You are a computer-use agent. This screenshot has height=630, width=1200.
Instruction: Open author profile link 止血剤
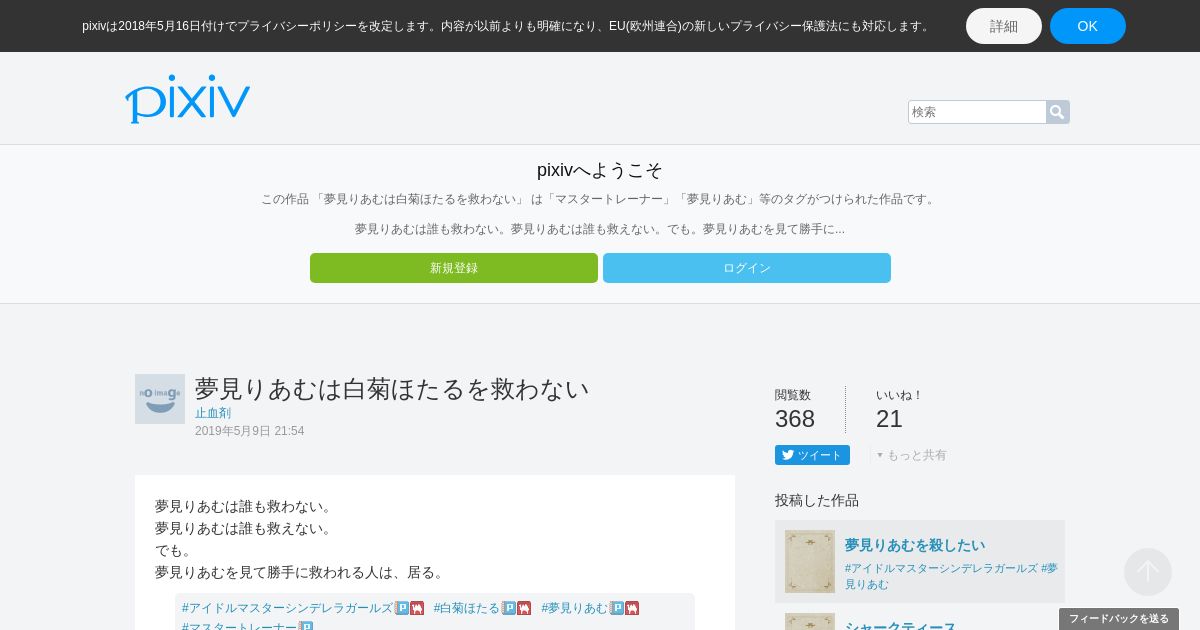[213, 413]
